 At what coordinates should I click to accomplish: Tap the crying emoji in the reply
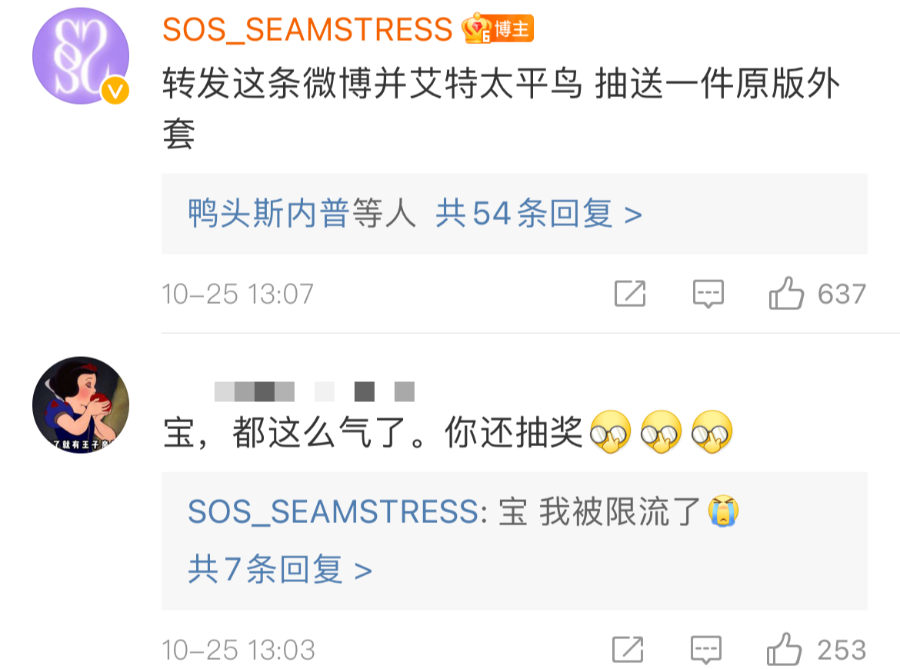point(723,511)
